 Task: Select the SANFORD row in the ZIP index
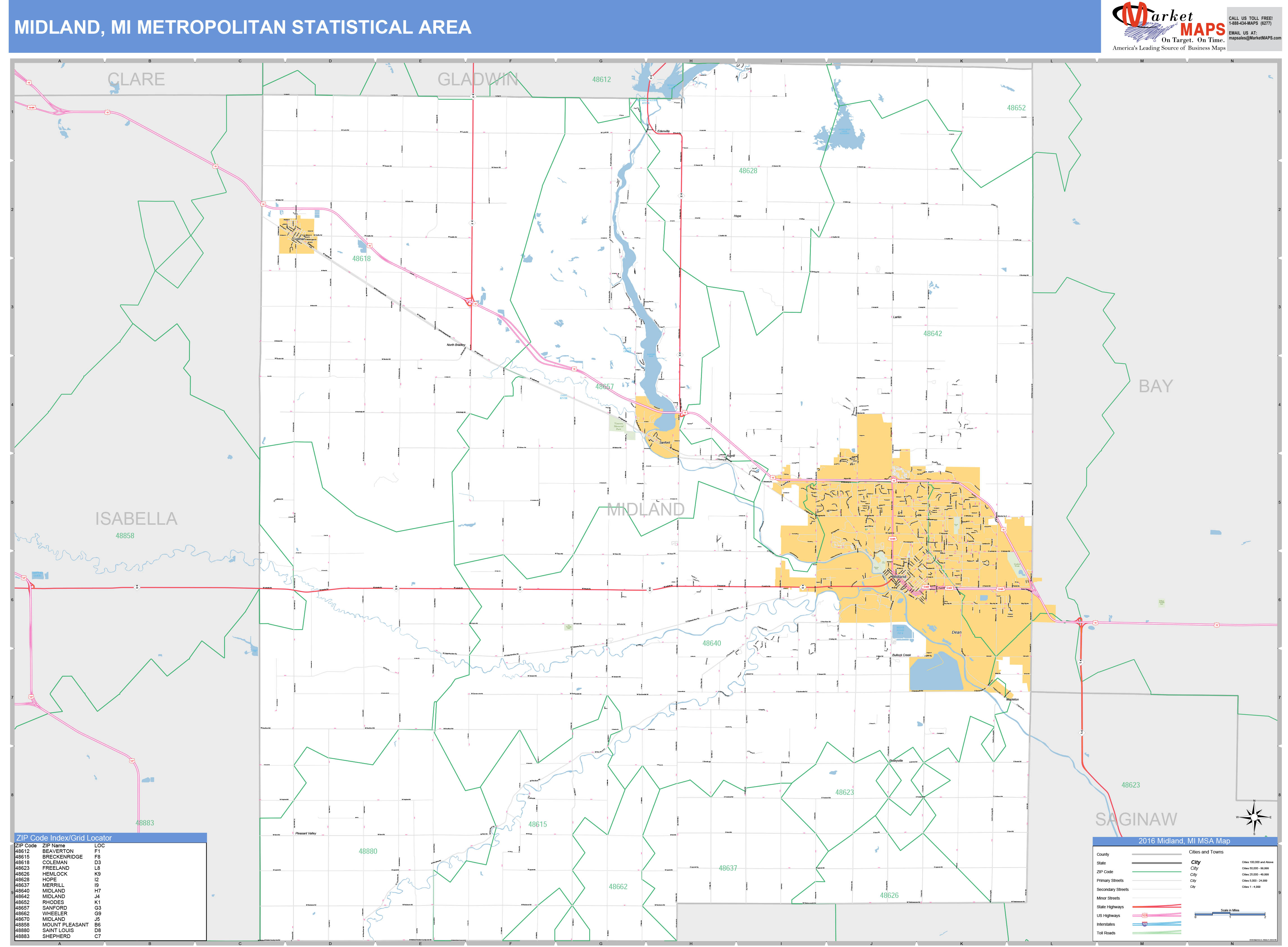tap(54, 907)
